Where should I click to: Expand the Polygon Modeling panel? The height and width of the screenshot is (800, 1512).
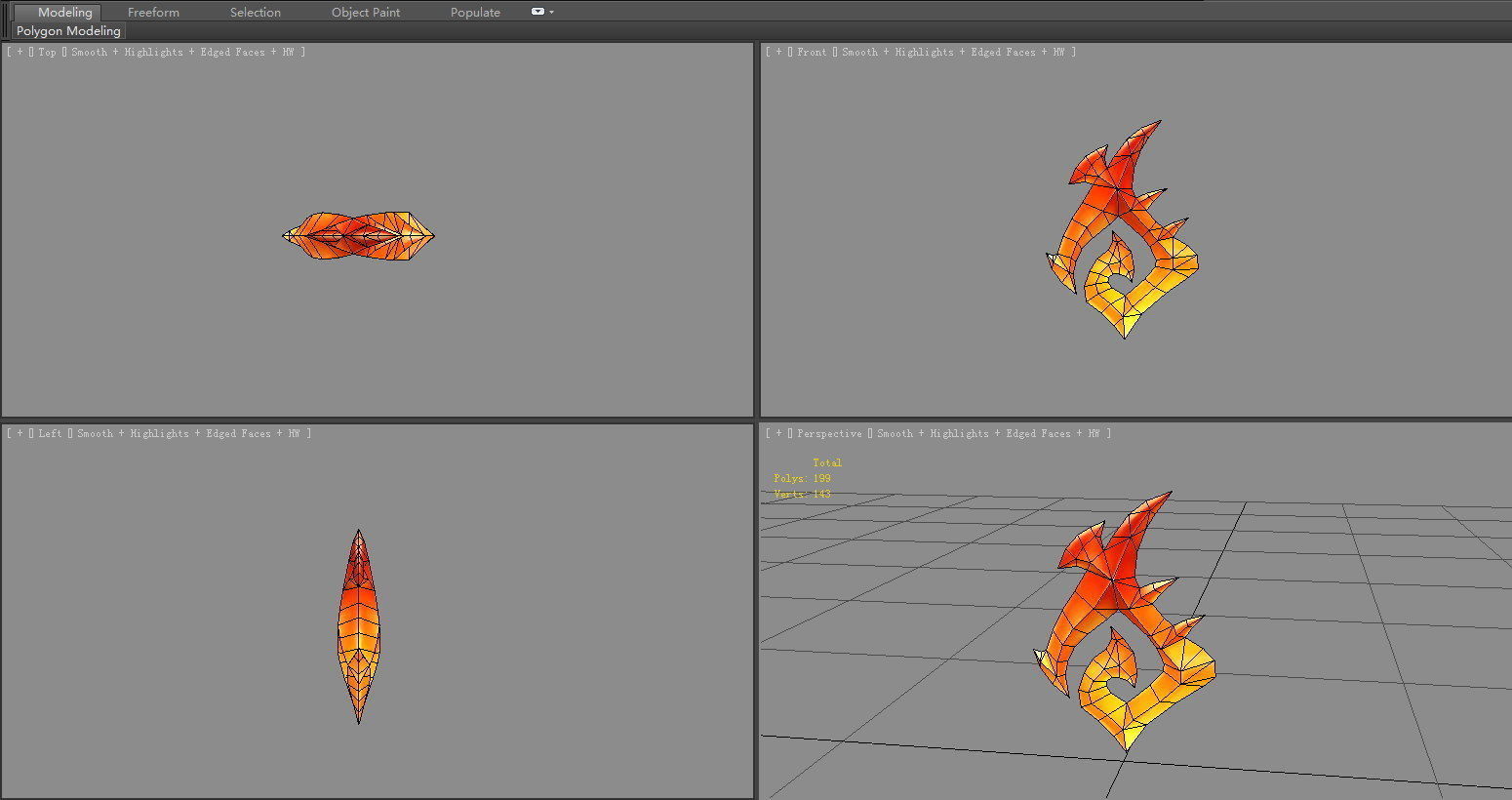(68, 31)
